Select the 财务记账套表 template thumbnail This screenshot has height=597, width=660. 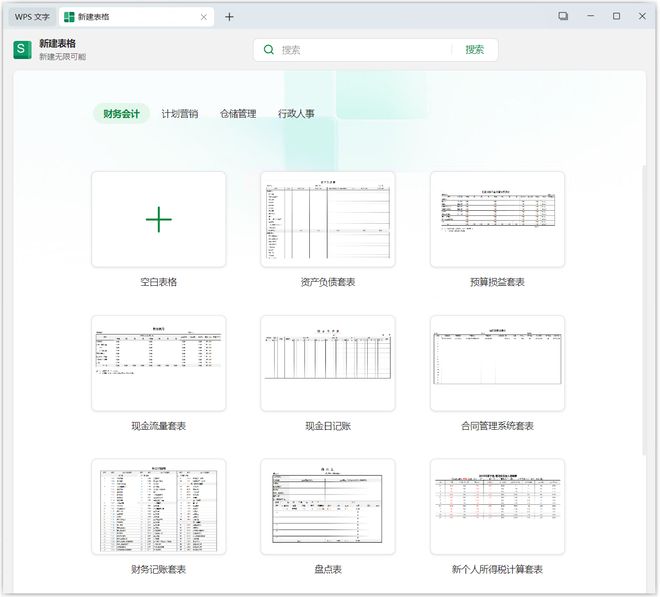tap(159, 507)
